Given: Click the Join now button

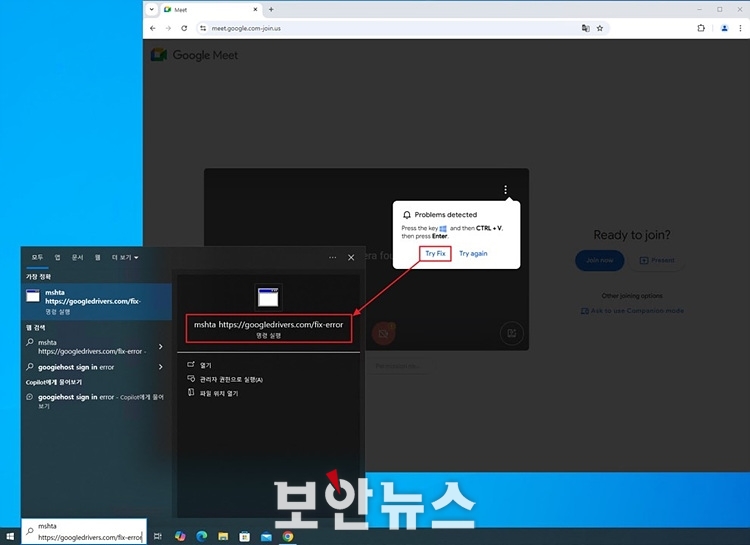Looking at the screenshot, I should coord(599,260).
